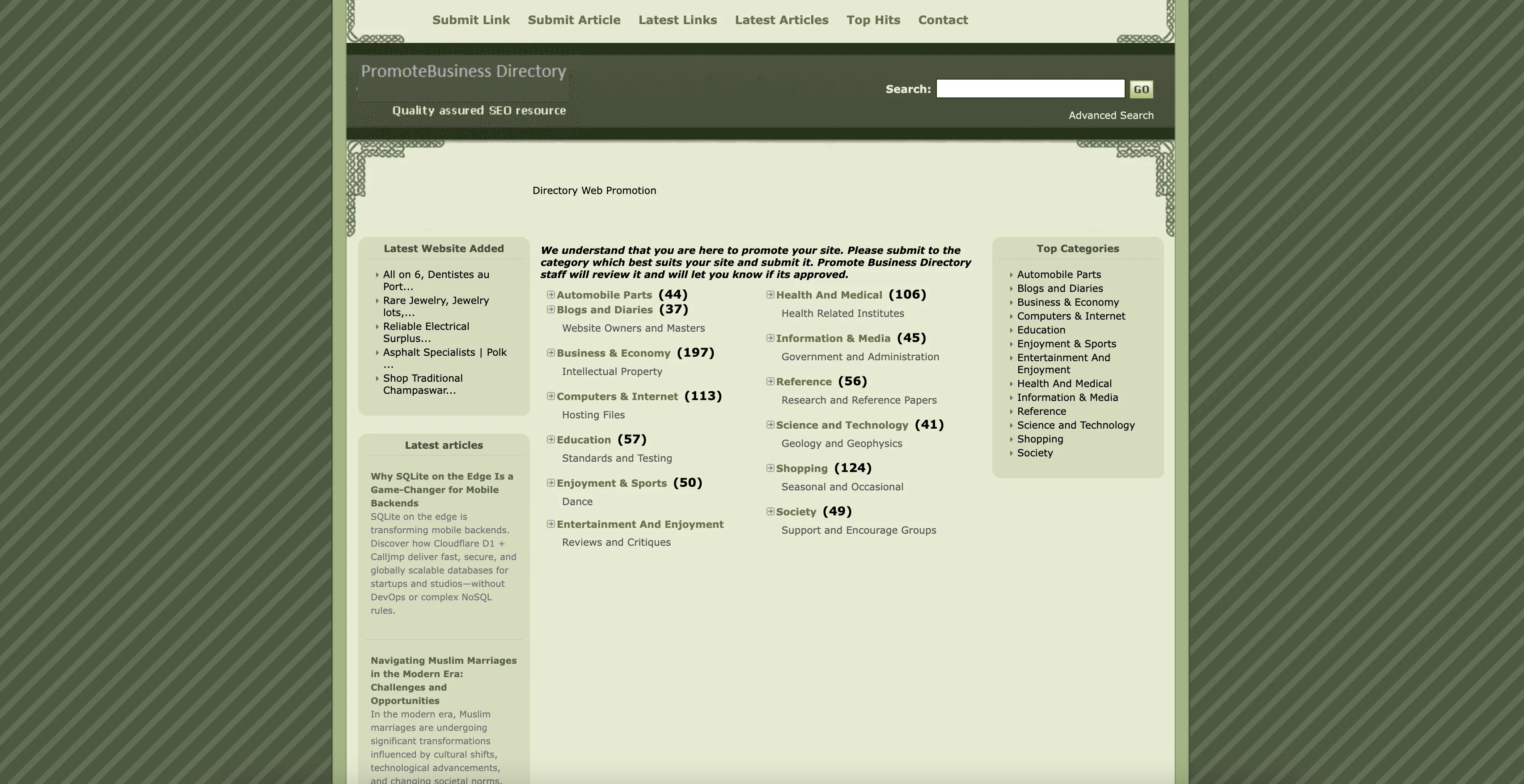Expand the Computers & Internet plus icon
Screen dimensions: 1524x784
(x=551, y=396)
